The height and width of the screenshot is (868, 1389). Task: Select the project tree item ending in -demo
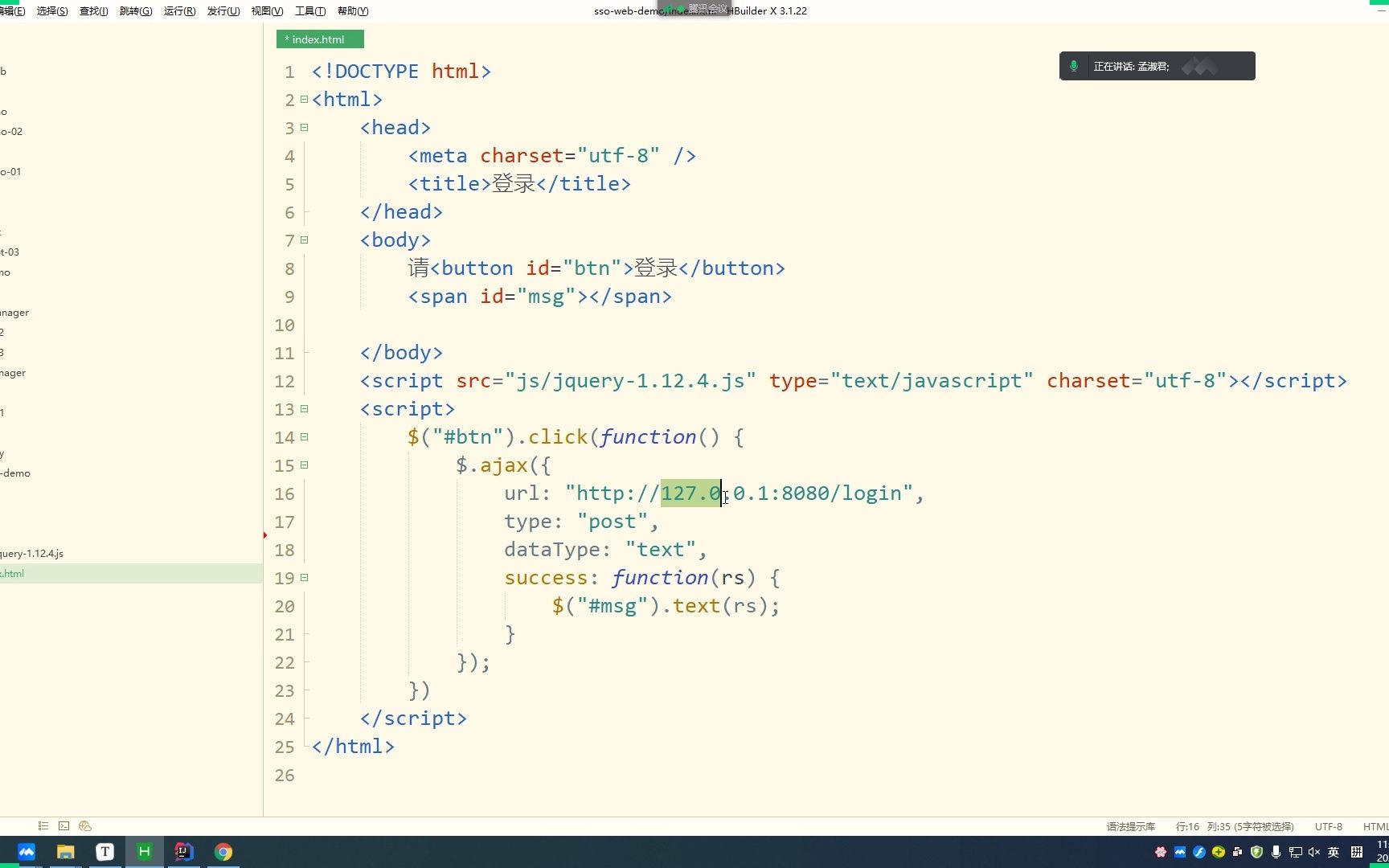pos(15,473)
